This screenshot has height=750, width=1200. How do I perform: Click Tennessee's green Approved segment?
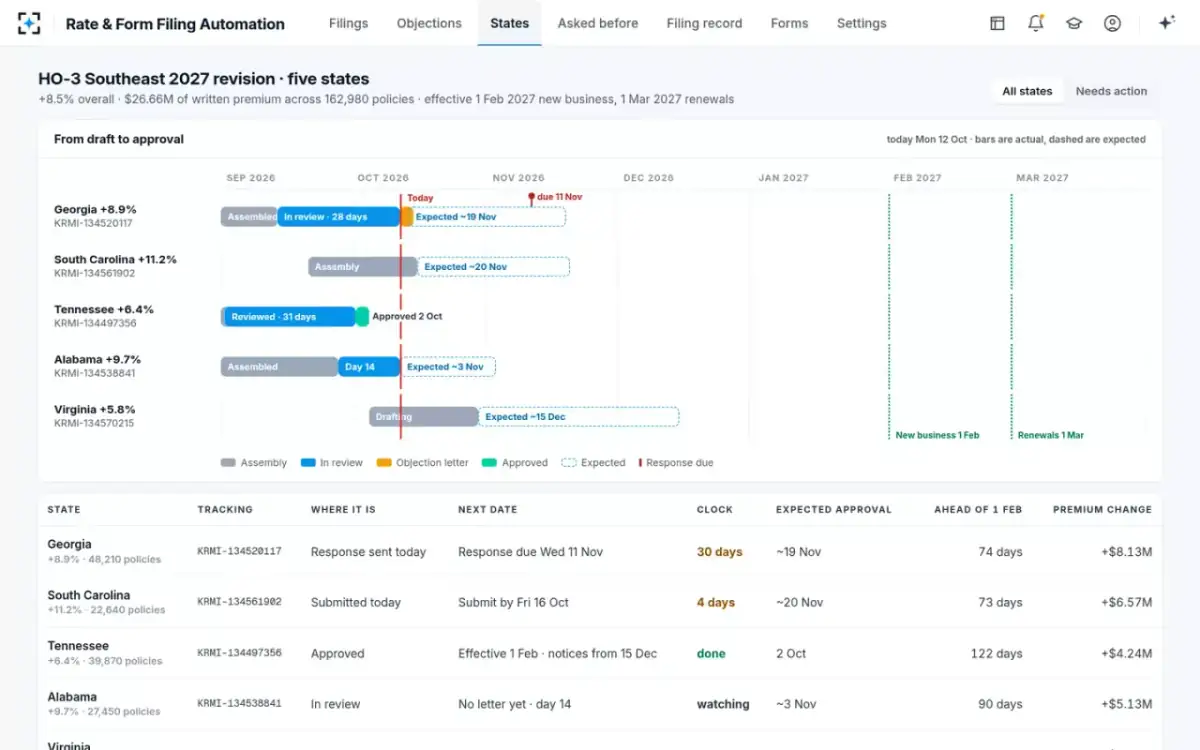point(362,317)
